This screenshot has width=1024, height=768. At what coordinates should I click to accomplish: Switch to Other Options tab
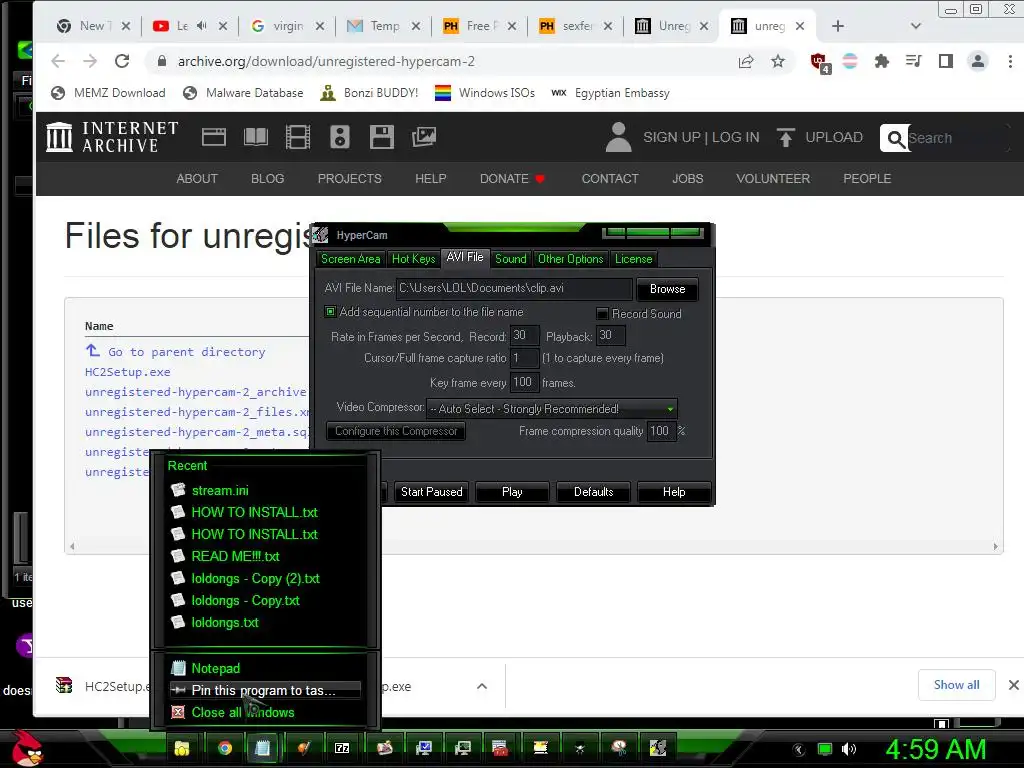tap(571, 259)
